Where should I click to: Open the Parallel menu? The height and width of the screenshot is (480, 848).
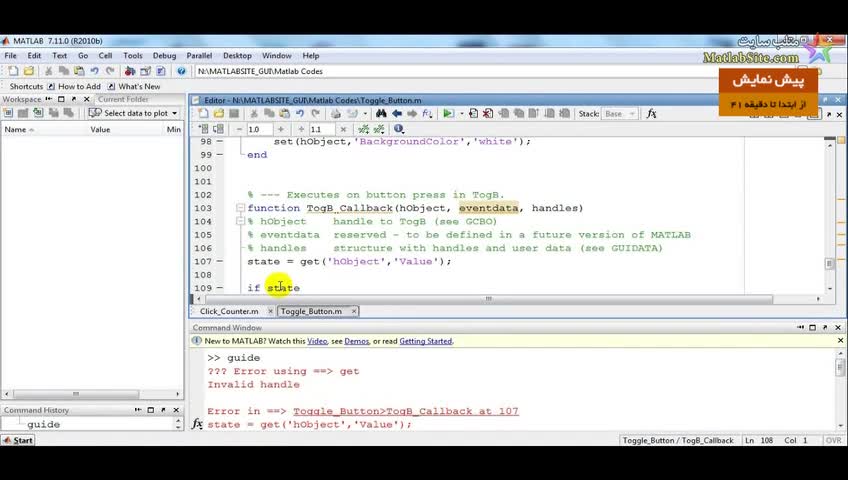pos(199,56)
